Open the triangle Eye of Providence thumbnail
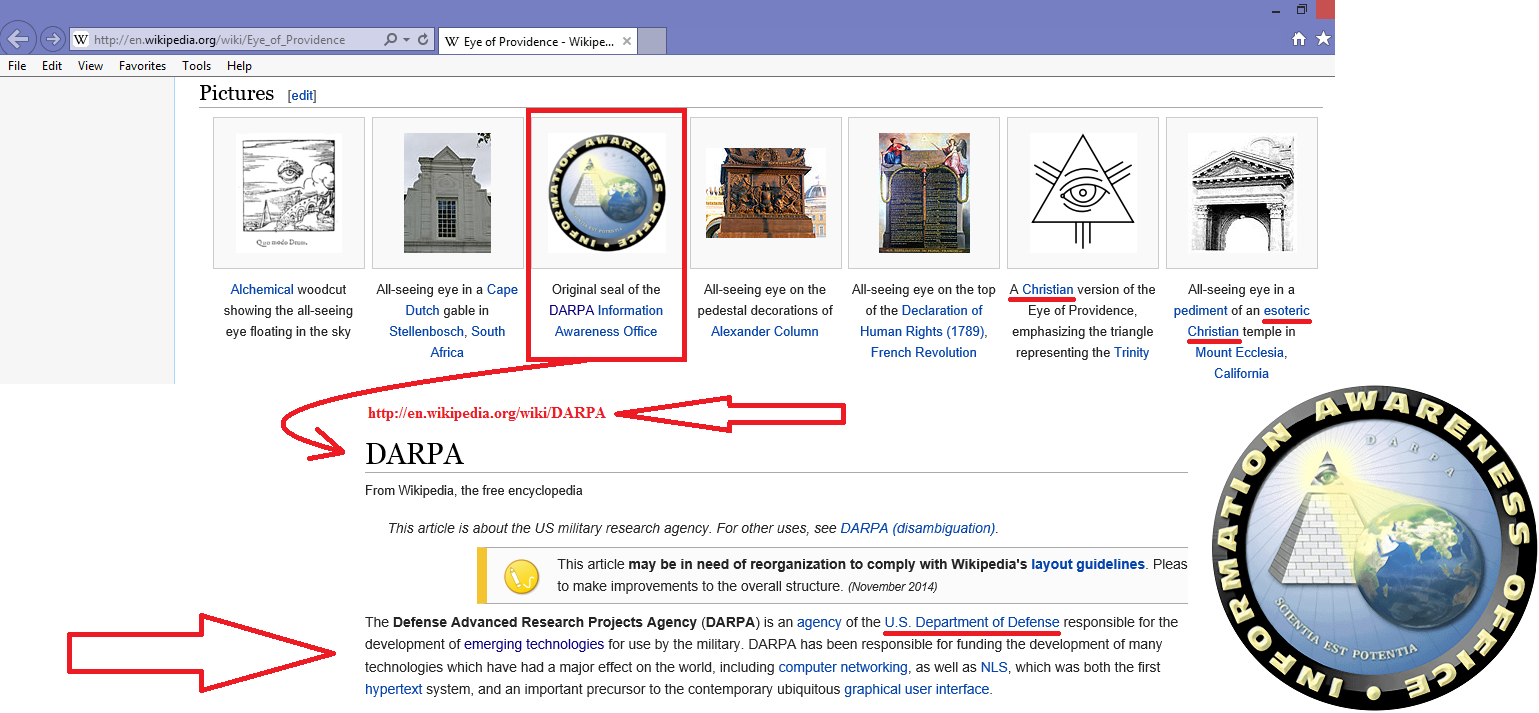This screenshot has width=1539, height=713. click(x=1083, y=193)
